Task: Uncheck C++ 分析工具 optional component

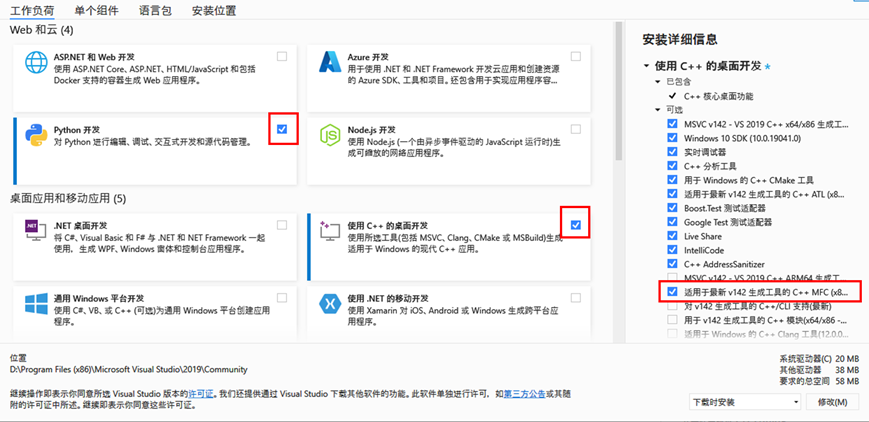Action: (672, 165)
